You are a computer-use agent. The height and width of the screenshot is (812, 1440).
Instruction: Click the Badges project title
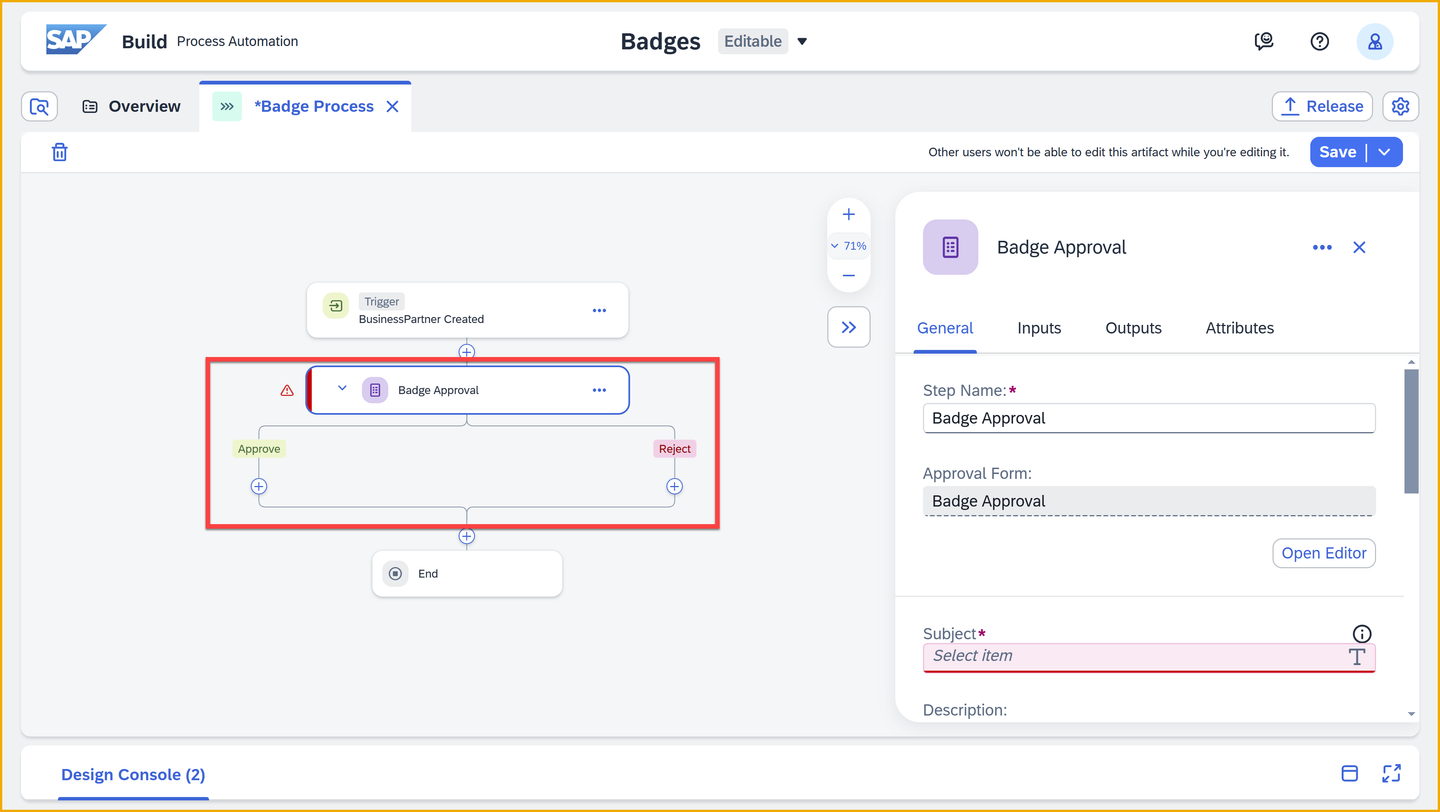pos(660,42)
